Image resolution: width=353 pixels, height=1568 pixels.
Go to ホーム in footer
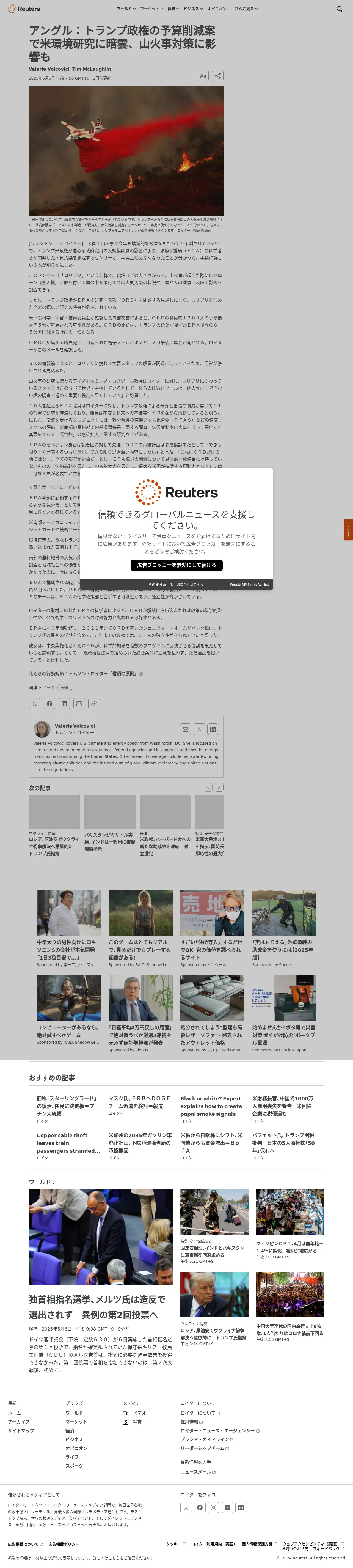[14, 1413]
